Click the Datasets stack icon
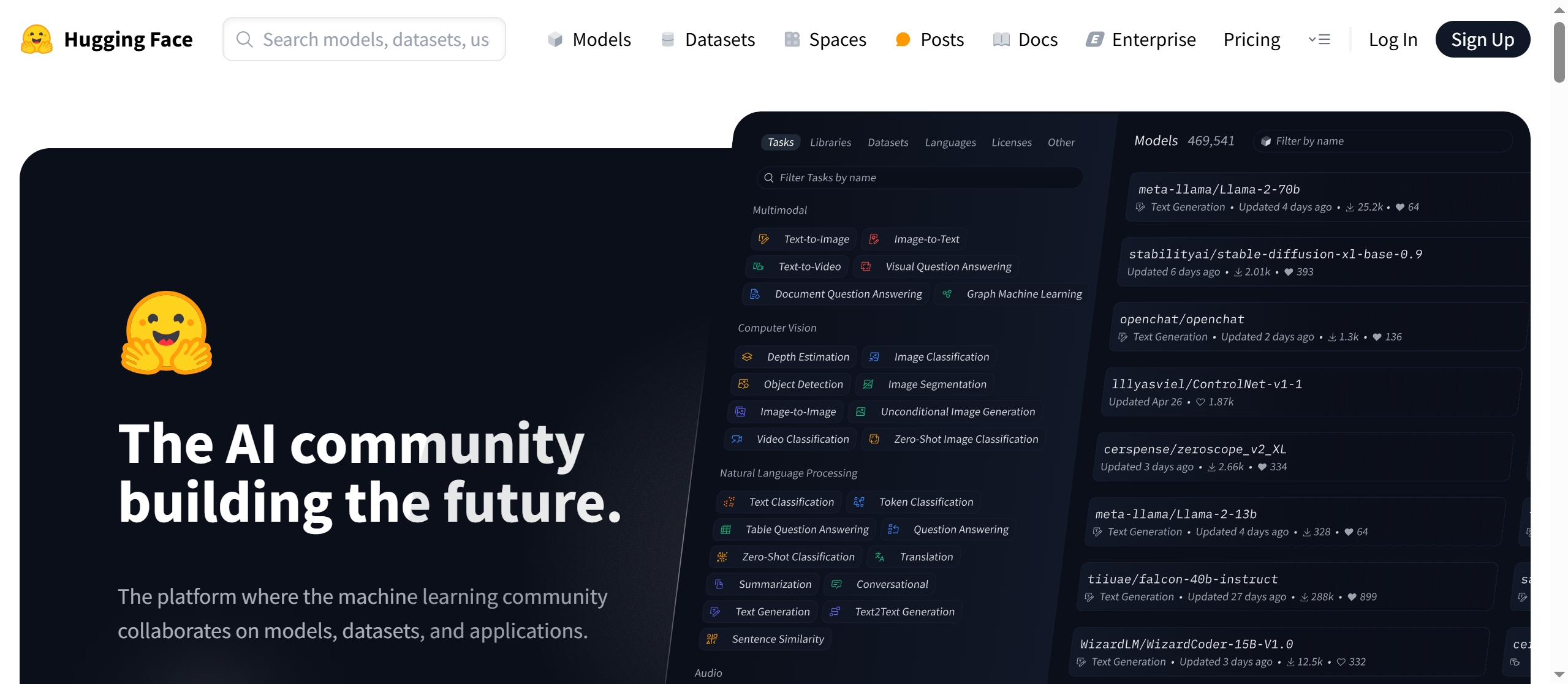The height and width of the screenshot is (684, 1568). [668, 40]
